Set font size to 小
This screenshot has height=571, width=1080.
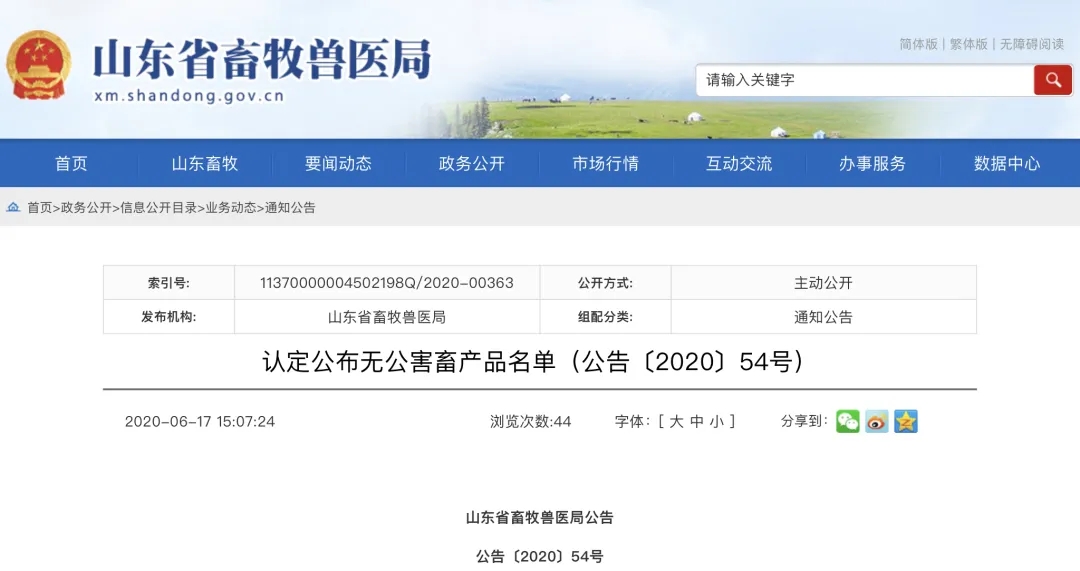click(717, 422)
